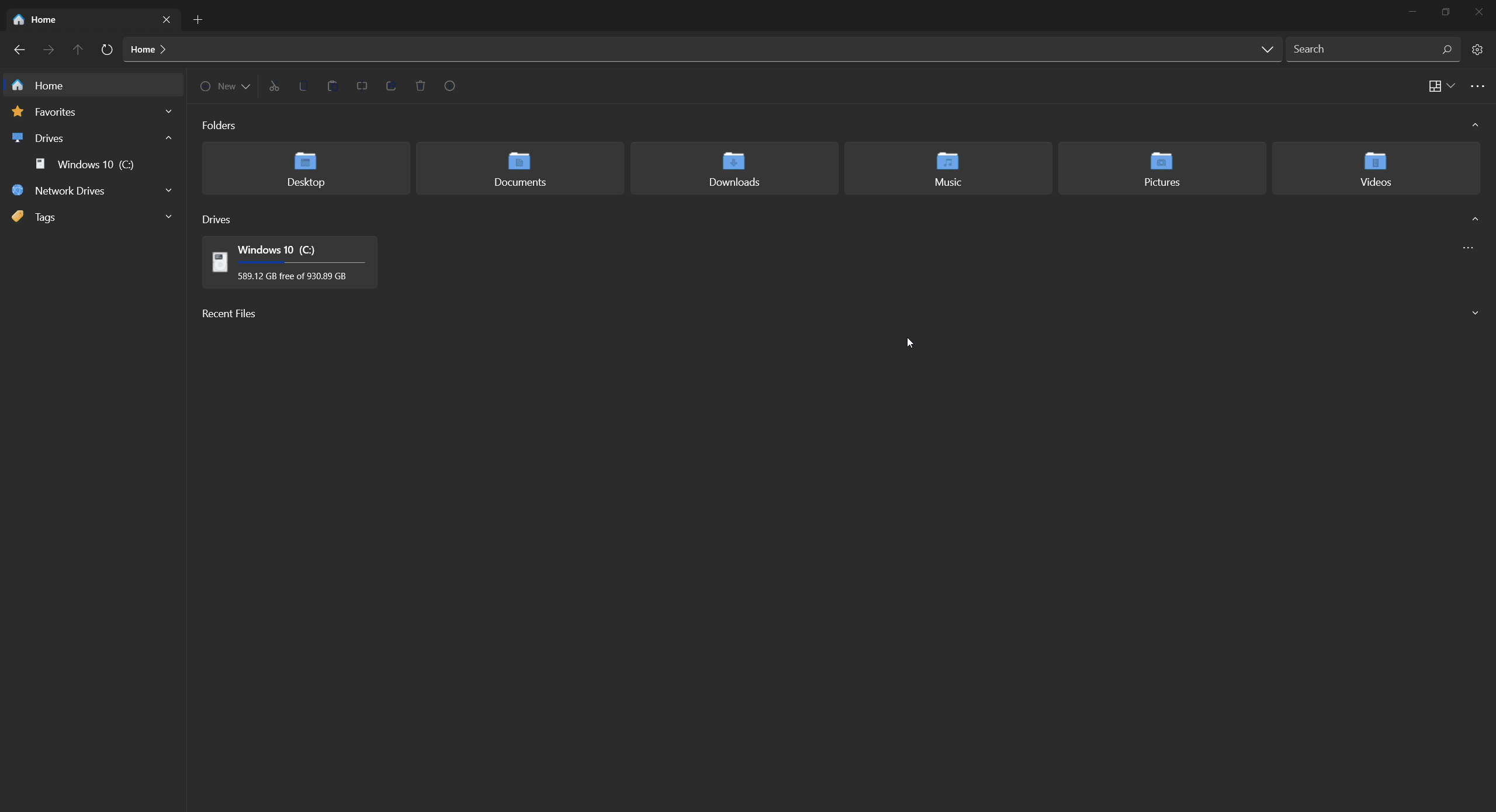Refresh the current view
The width and height of the screenshot is (1496, 812).
(x=106, y=50)
